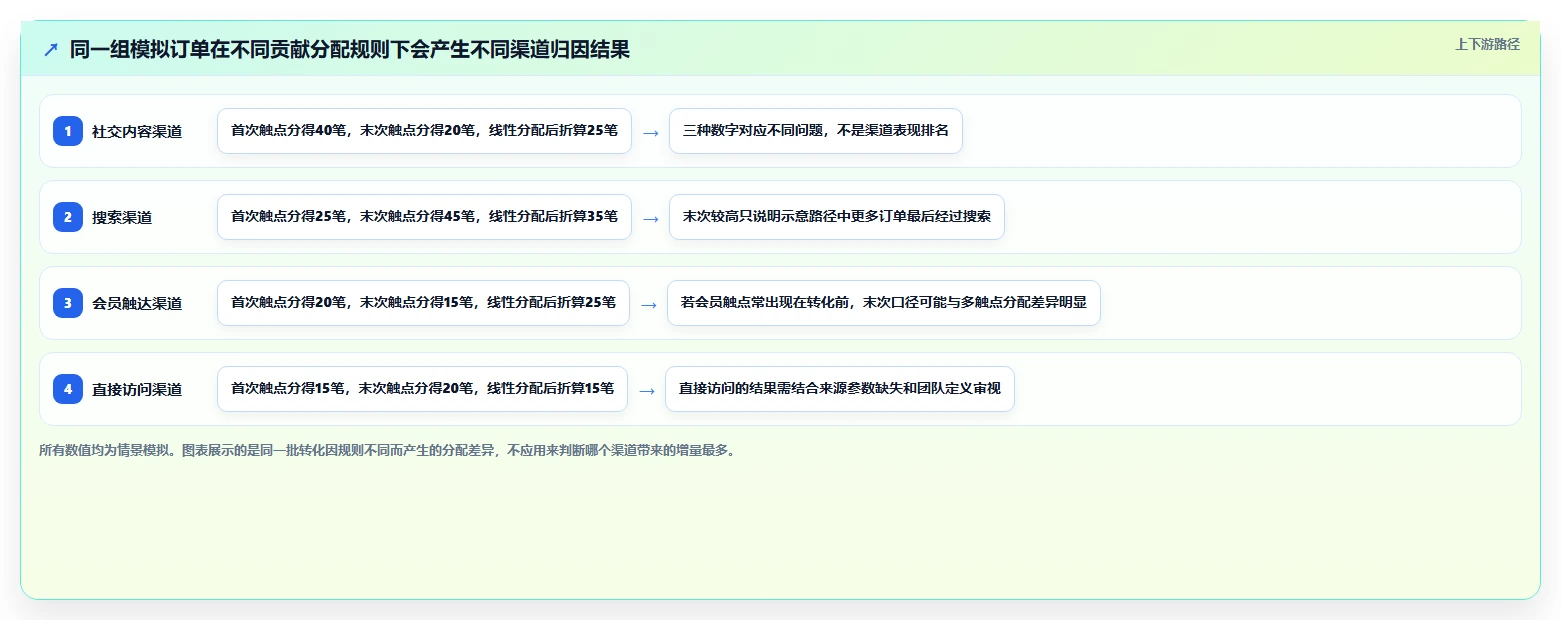Click the arrow in the 直接访问渠道 row

coord(646,390)
